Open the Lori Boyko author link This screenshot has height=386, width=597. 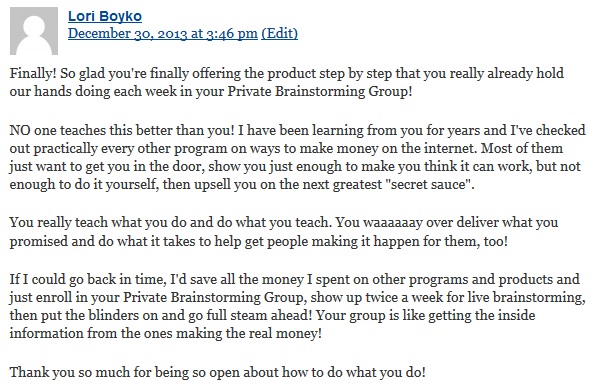pyautogui.click(x=105, y=16)
